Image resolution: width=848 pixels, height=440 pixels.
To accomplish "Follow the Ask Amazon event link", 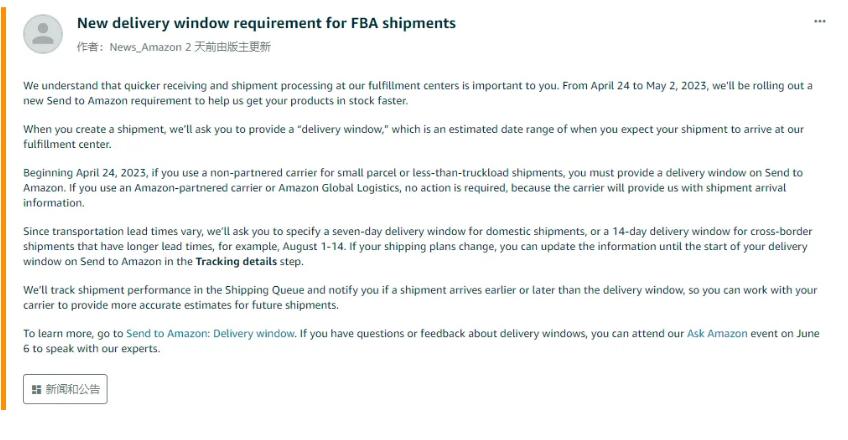I will [x=717, y=333].
